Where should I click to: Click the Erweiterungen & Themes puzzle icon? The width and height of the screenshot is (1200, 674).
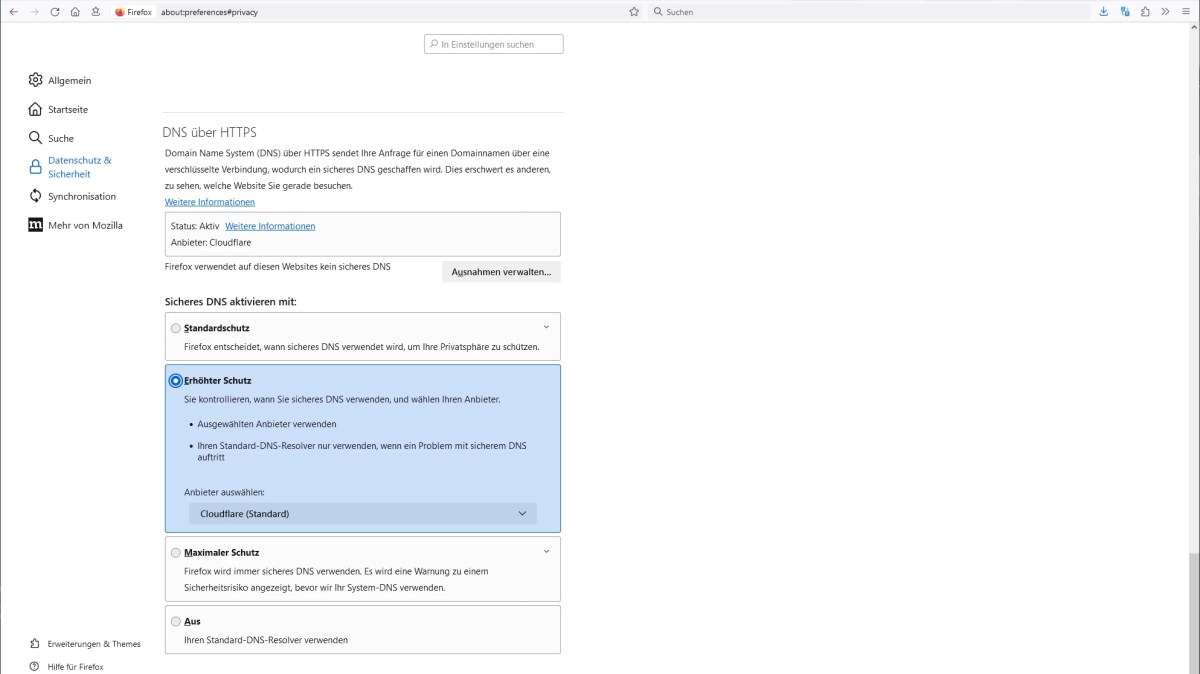[x=35, y=644]
